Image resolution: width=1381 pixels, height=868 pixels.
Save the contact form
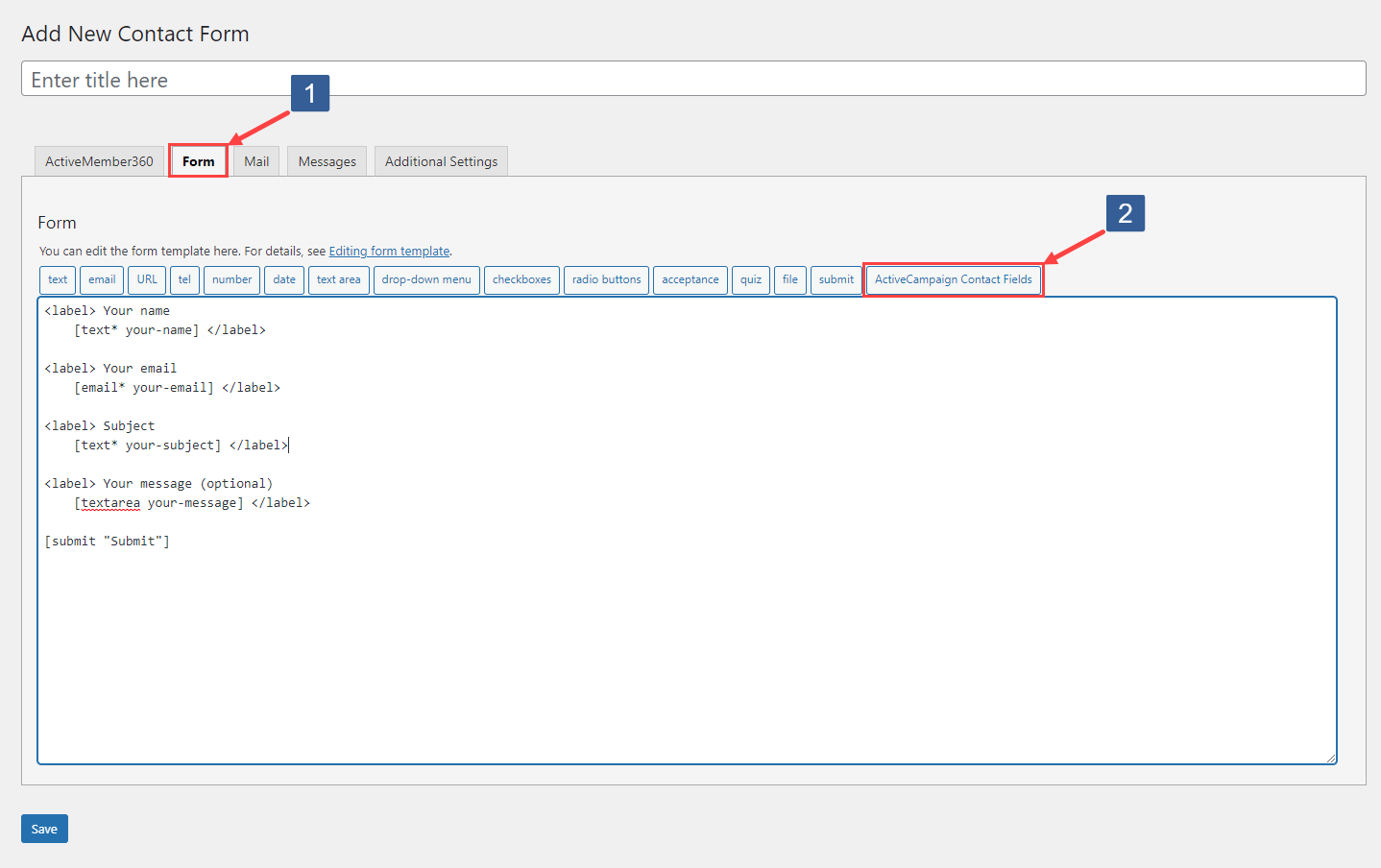[44, 828]
